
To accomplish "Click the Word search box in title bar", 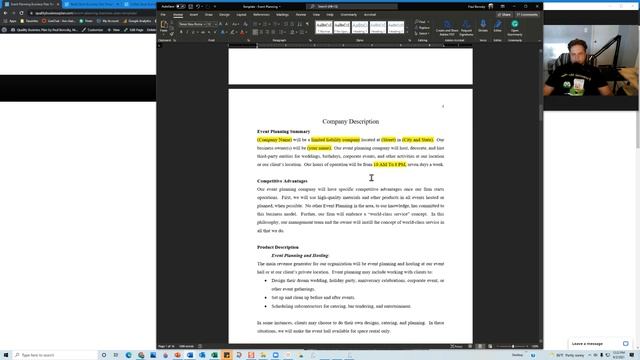I will pos(352,7).
